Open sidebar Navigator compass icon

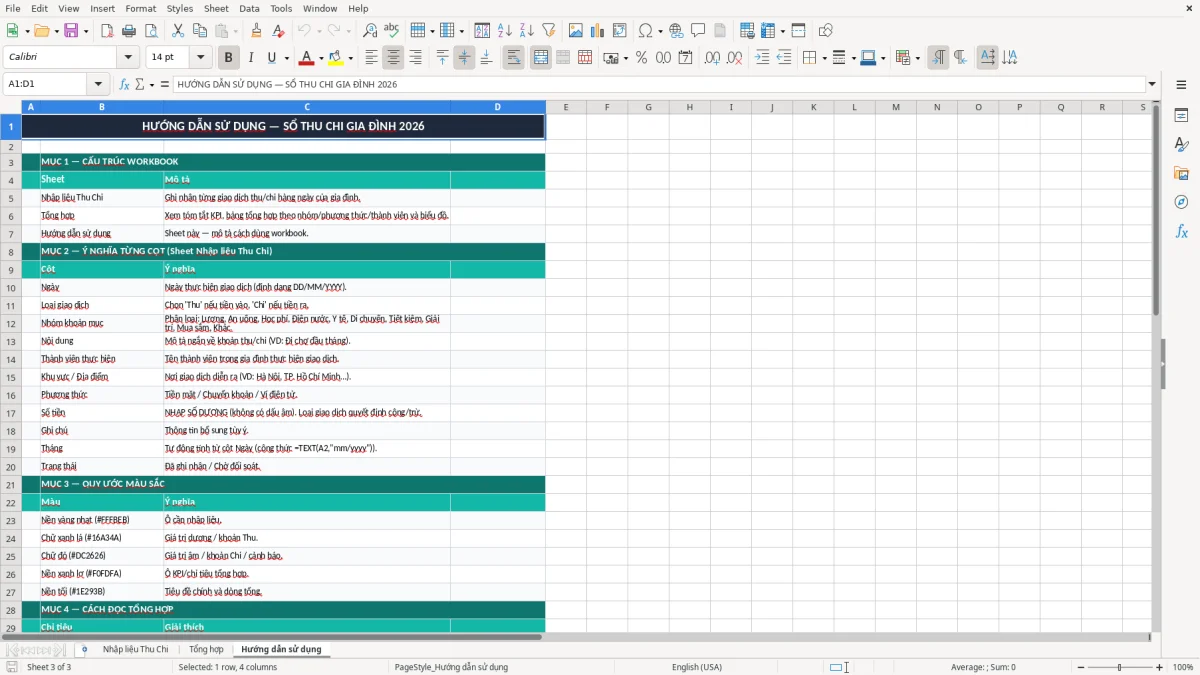click(1181, 202)
